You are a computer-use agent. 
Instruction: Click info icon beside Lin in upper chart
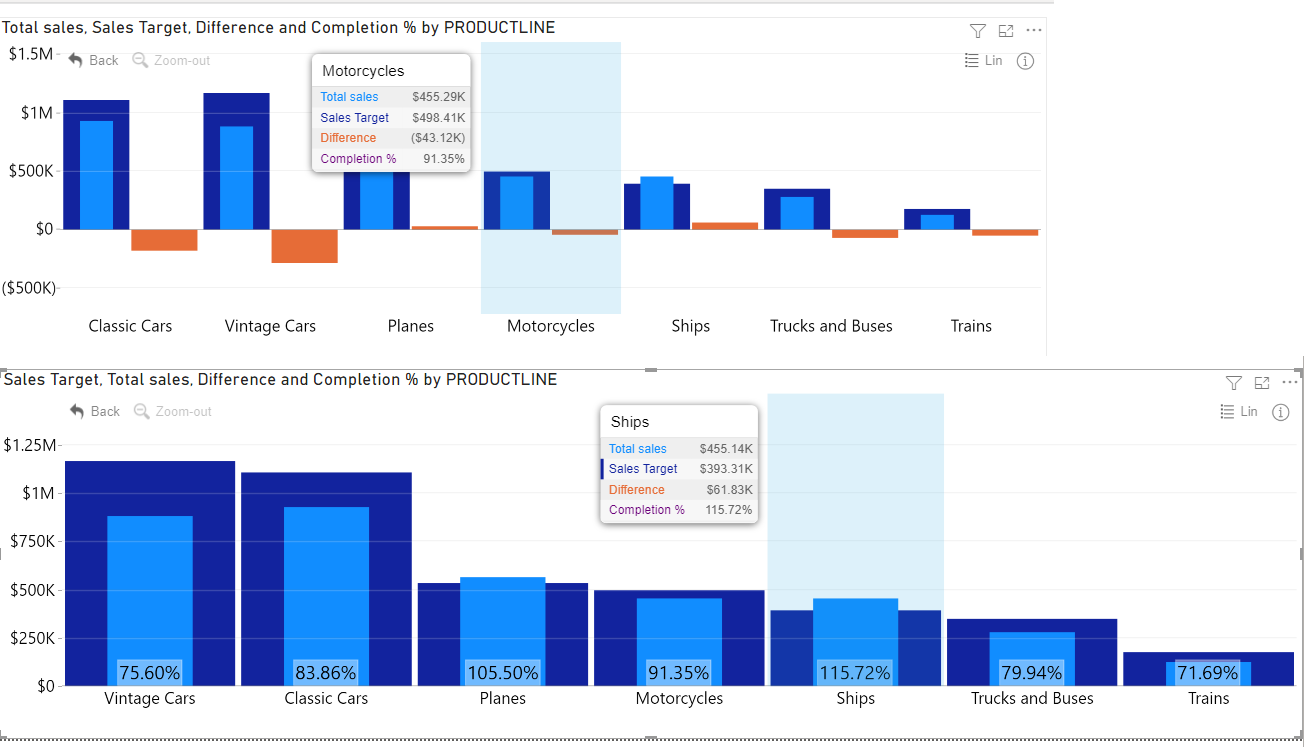click(x=1025, y=61)
